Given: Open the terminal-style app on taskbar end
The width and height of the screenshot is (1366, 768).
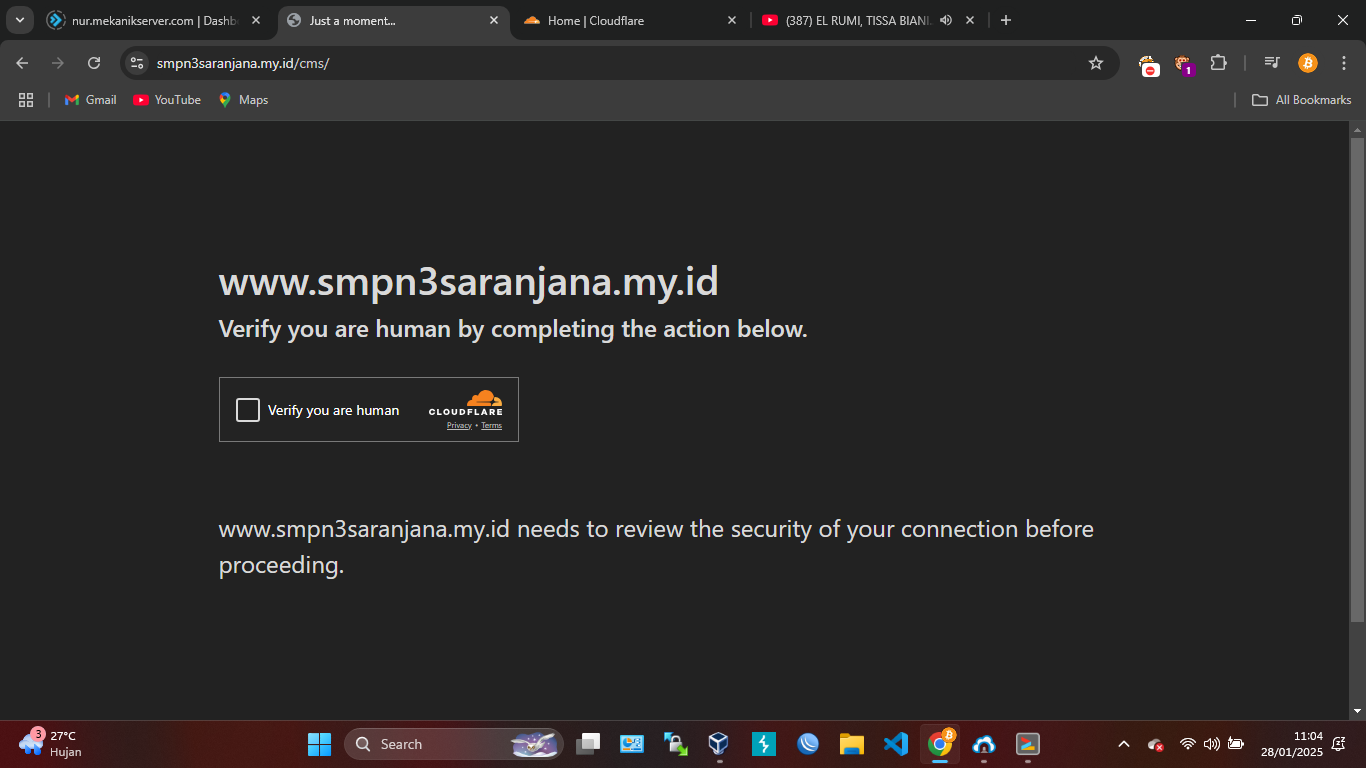Looking at the screenshot, I should (x=1028, y=744).
